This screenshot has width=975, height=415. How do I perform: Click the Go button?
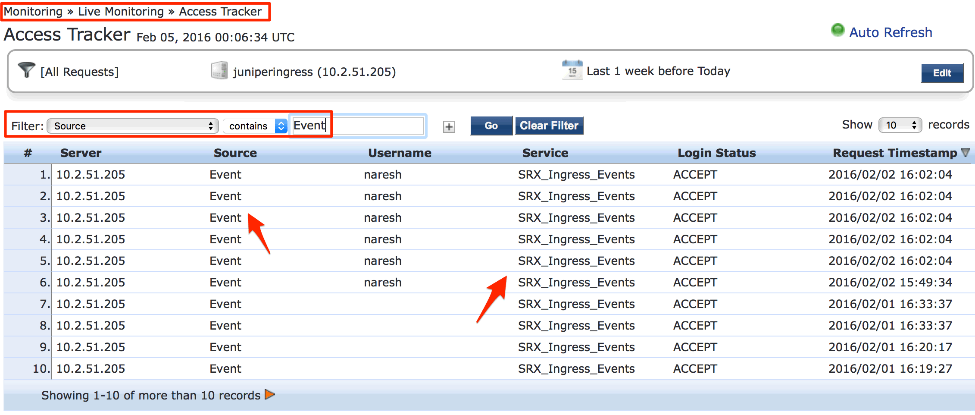pos(491,126)
